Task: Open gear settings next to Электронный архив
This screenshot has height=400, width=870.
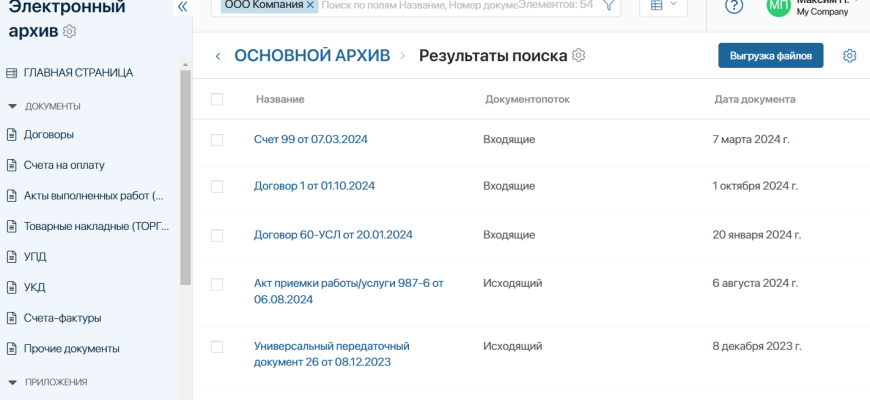Action: click(70, 32)
